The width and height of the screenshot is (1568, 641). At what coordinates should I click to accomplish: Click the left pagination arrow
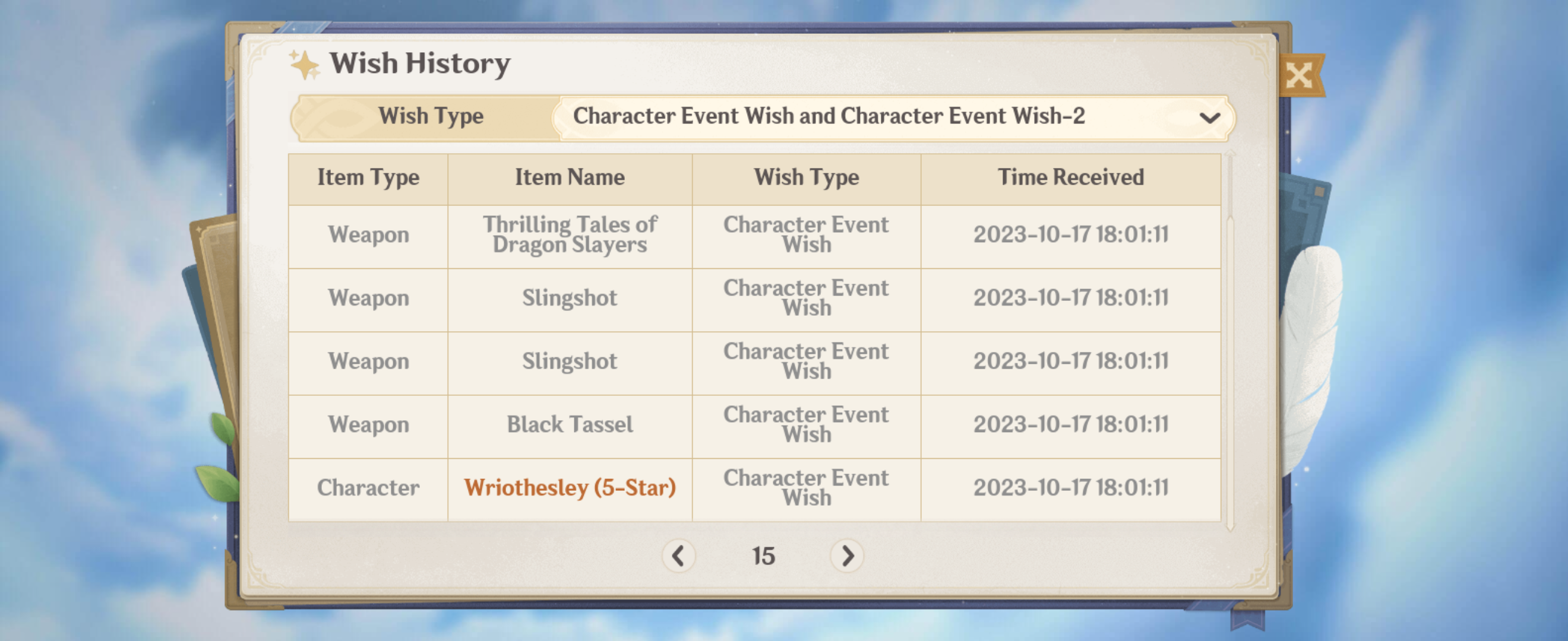click(680, 556)
